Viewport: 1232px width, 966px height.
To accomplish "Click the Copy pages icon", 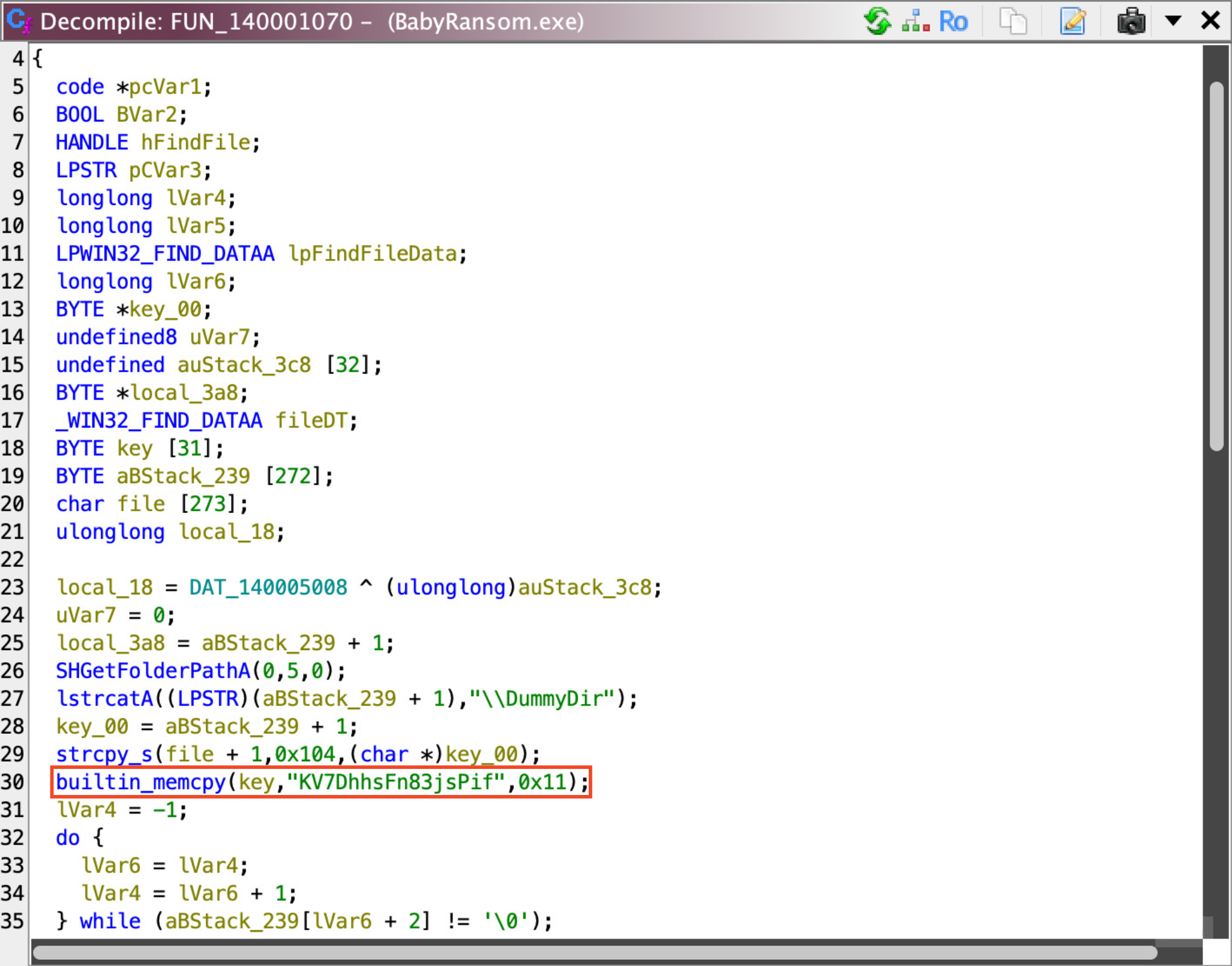I will pos(1013,21).
